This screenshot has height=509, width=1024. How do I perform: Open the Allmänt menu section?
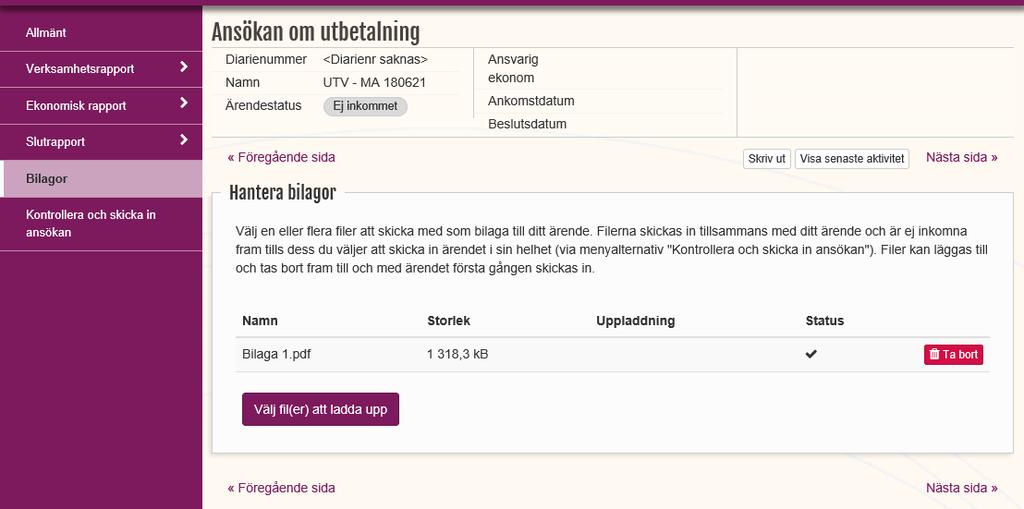(101, 33)
